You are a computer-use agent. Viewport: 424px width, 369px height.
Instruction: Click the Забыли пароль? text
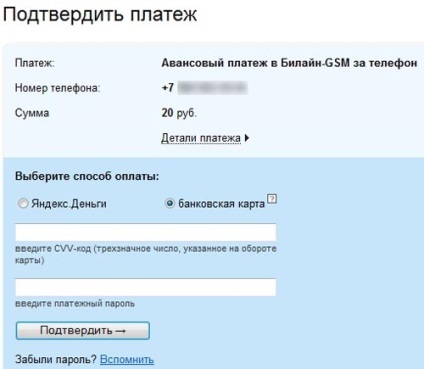[56, 359]
